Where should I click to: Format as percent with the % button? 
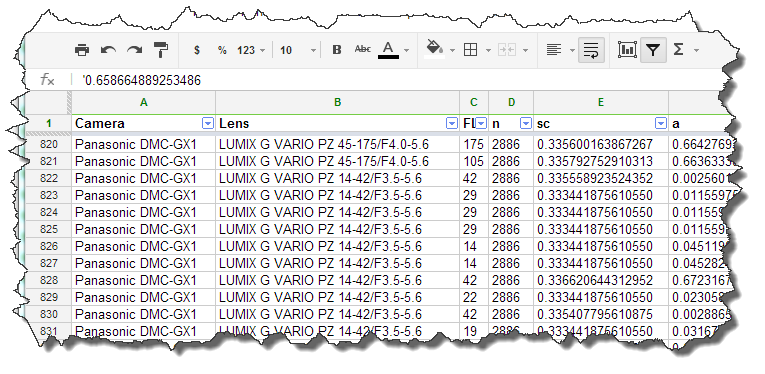coord(222,50)
